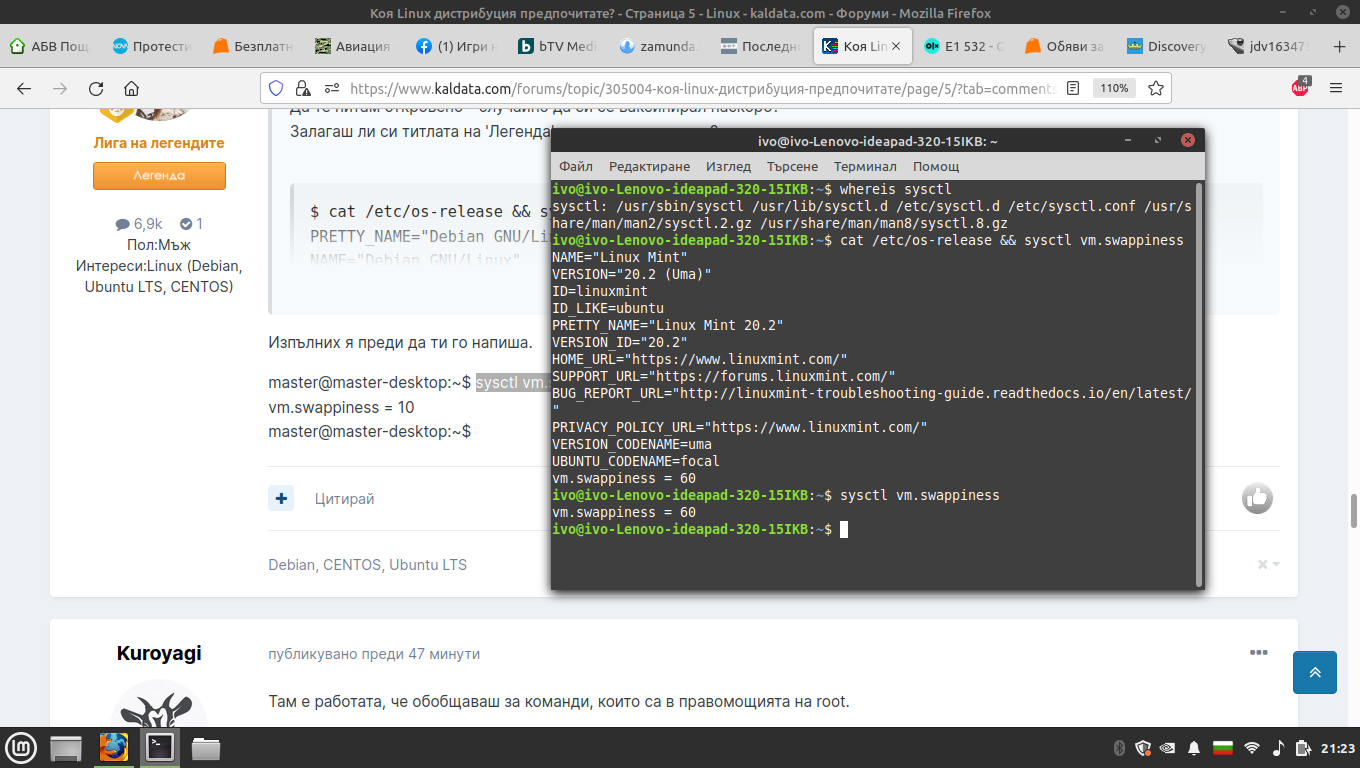Like the post with thumbs-up icon
The image size is (1360, 768).
point(1257,498)
